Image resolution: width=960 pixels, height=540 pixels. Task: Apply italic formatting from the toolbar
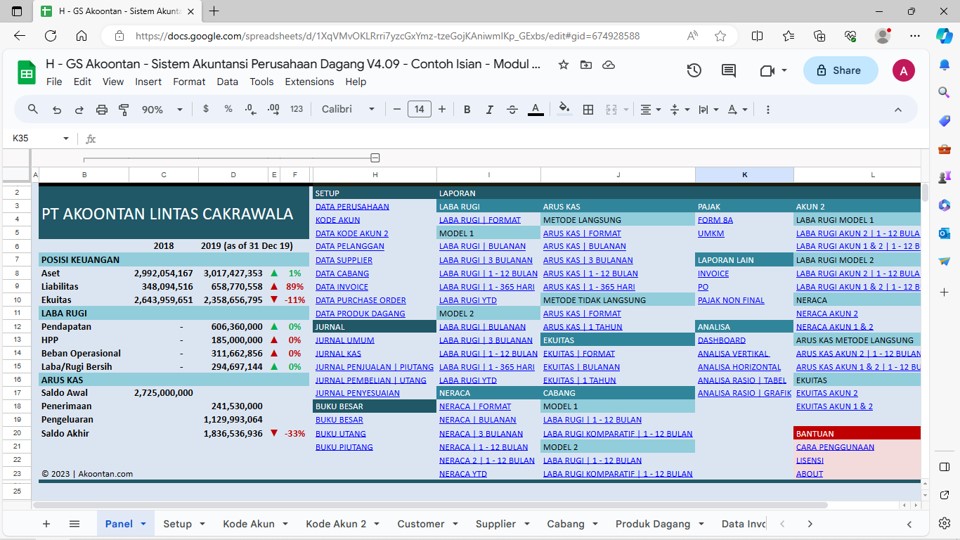click(489, 109)
